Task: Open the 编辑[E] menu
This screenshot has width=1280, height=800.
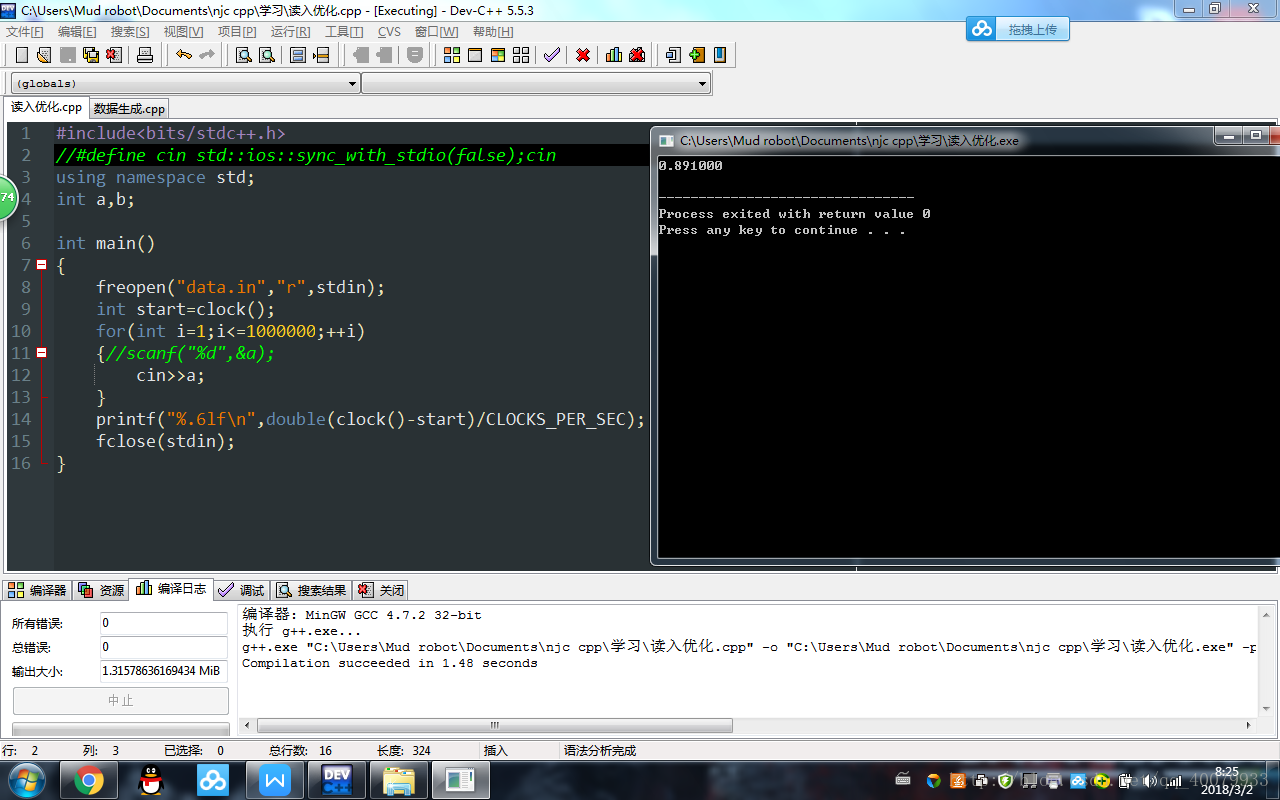Action: [77, 32]
